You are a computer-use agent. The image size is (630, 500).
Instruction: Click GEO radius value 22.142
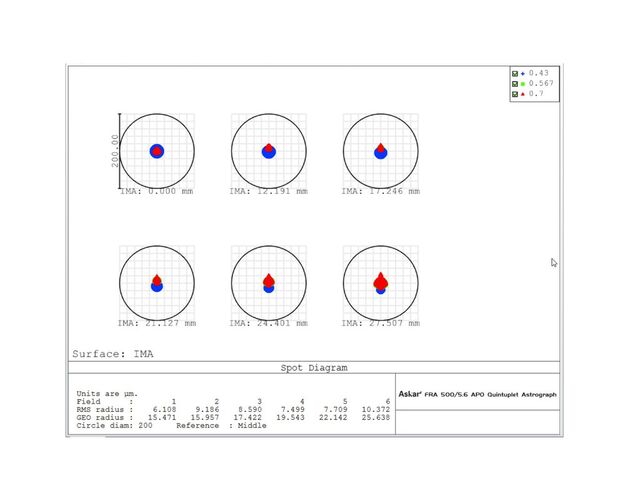point(333,418)
